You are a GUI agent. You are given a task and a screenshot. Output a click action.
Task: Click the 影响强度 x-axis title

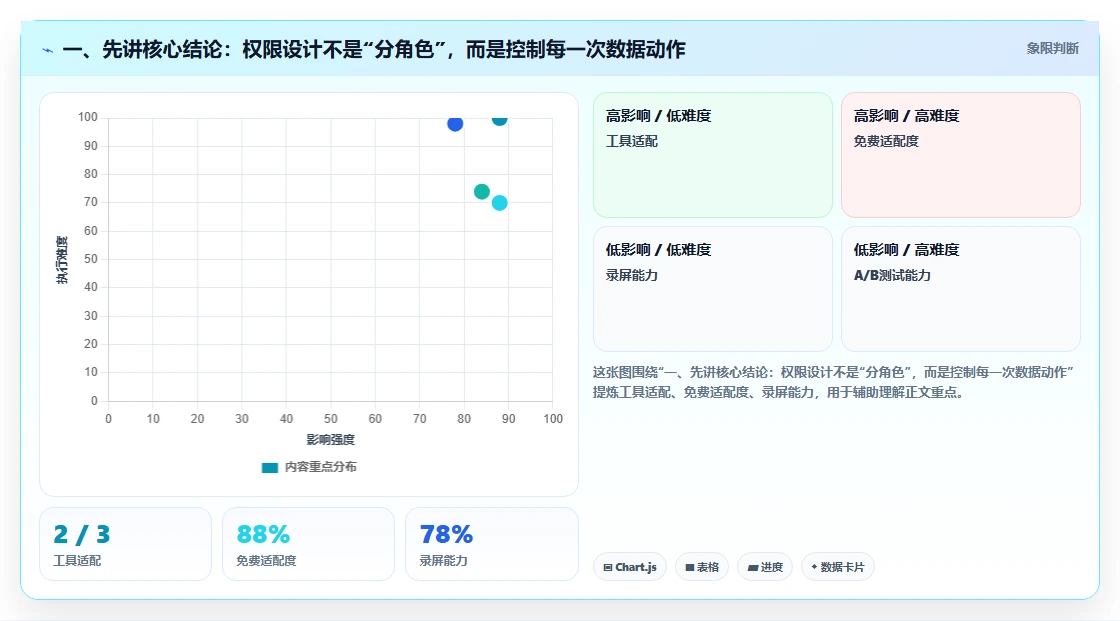[331, 439]
